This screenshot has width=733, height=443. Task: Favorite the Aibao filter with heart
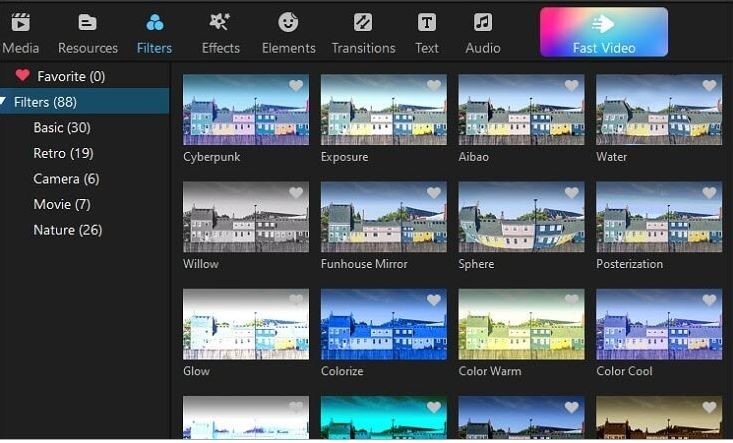point(571,86)
